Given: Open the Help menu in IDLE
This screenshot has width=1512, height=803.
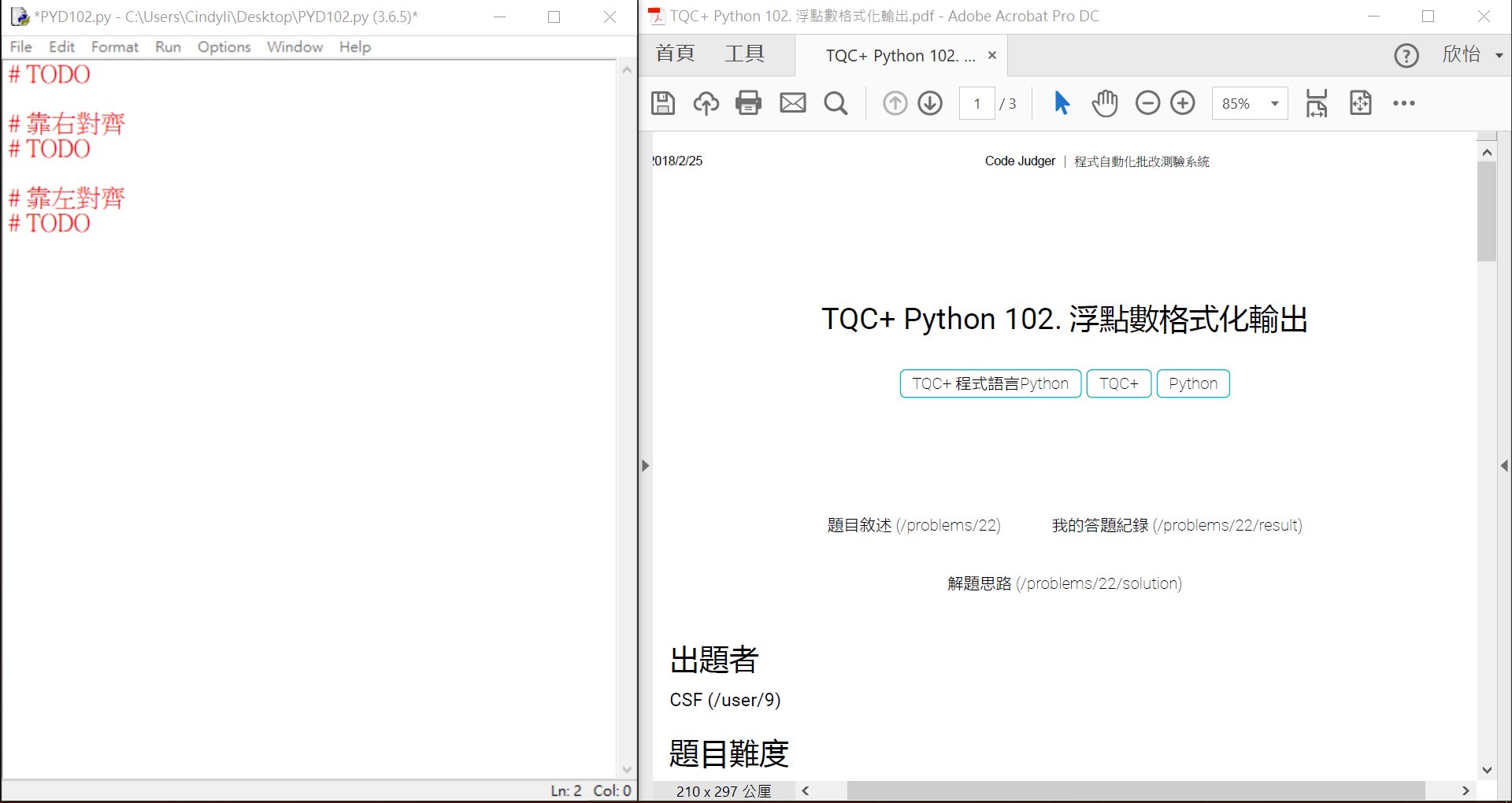Looking at the screenshot, I should tap(355, 46).
